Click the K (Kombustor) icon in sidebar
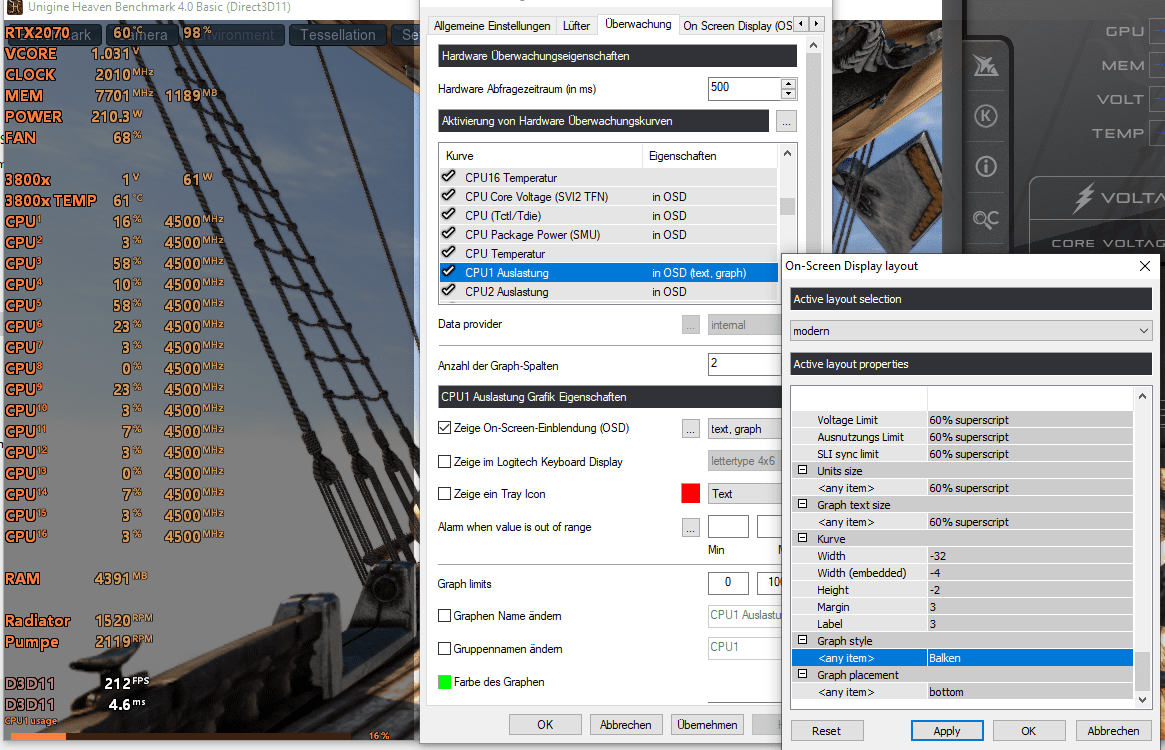Viewport: 1165px width, 750px height. tap(986, 116)
